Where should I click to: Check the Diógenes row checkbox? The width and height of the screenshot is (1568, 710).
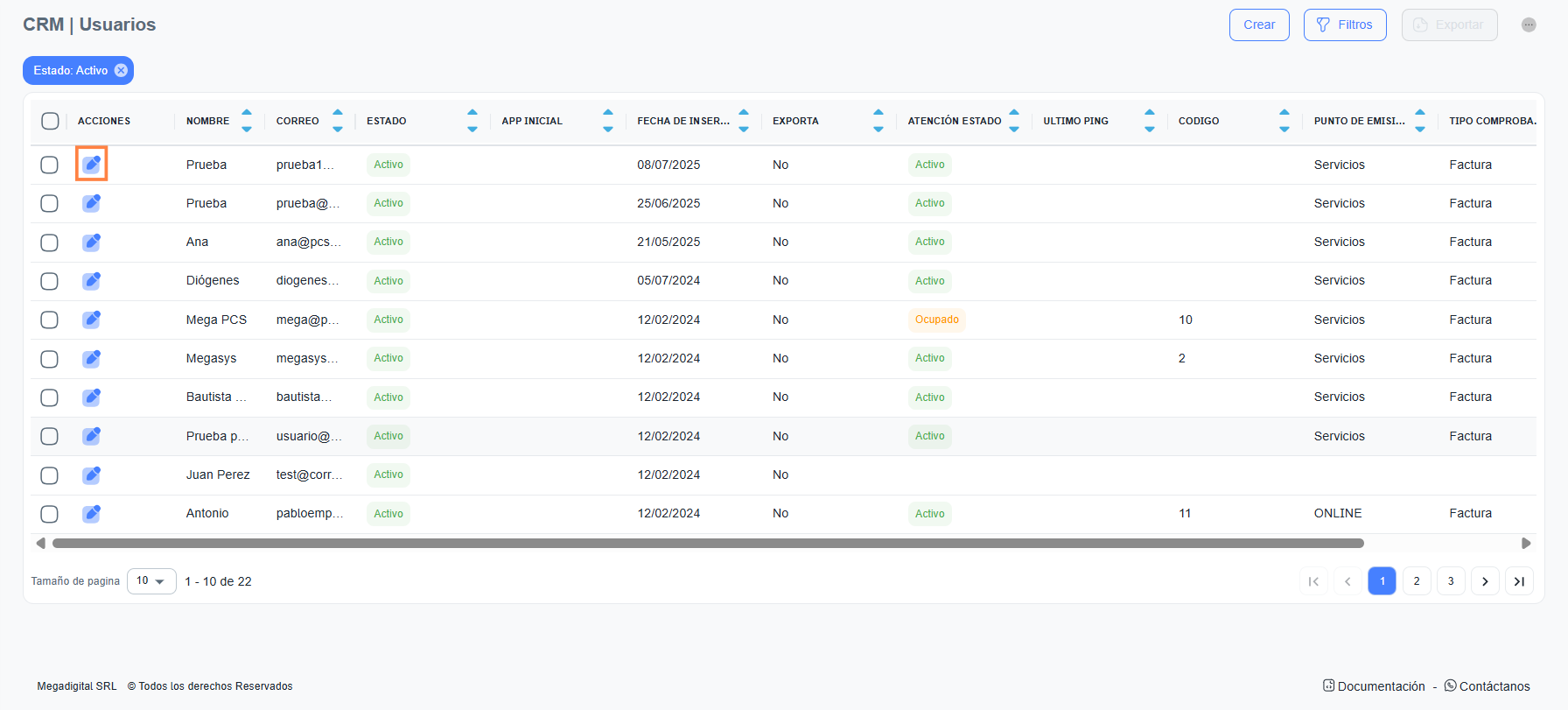[50, 281]
